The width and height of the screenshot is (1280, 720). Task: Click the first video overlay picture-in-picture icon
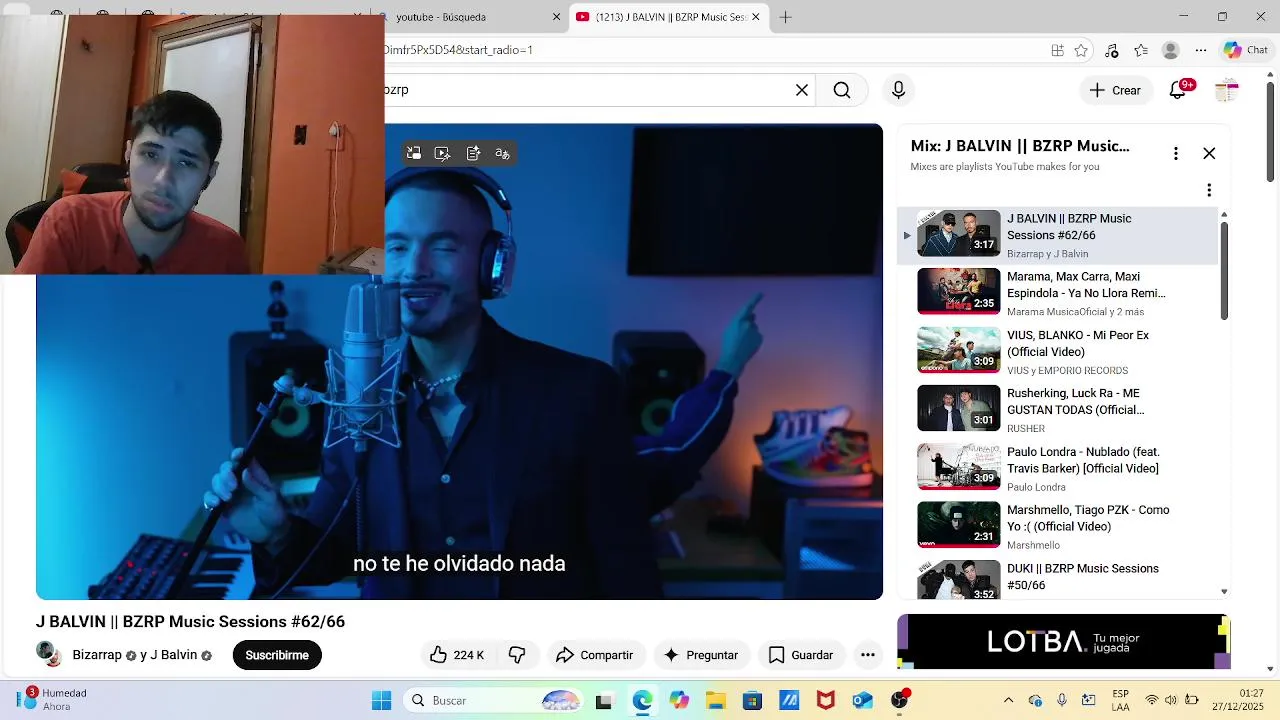[414, 153]
